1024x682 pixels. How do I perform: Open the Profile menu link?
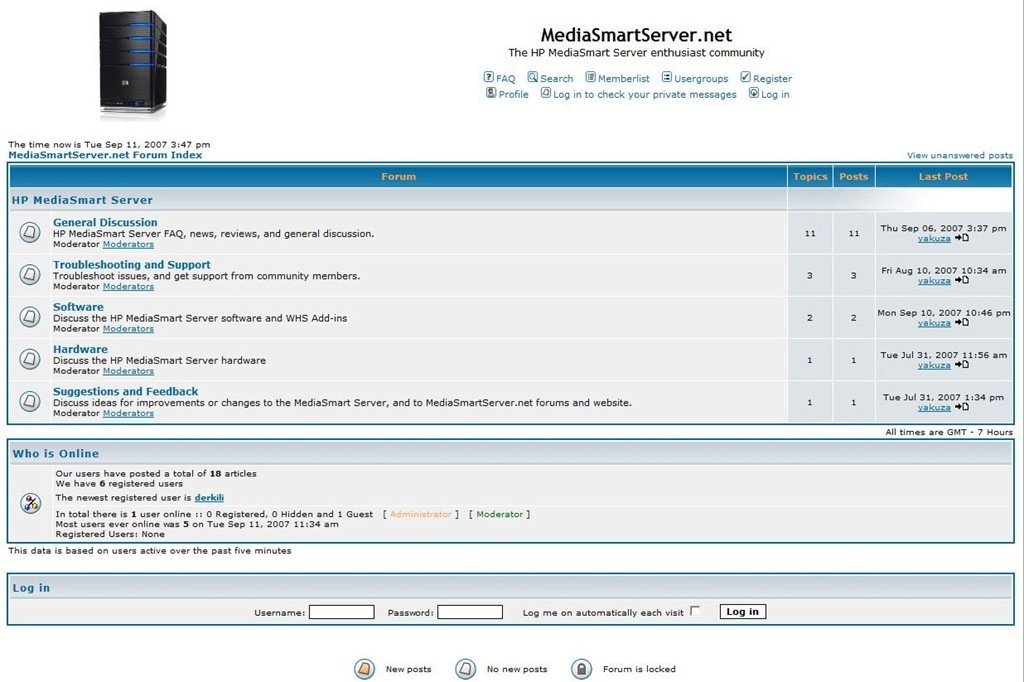click(513, 94)
